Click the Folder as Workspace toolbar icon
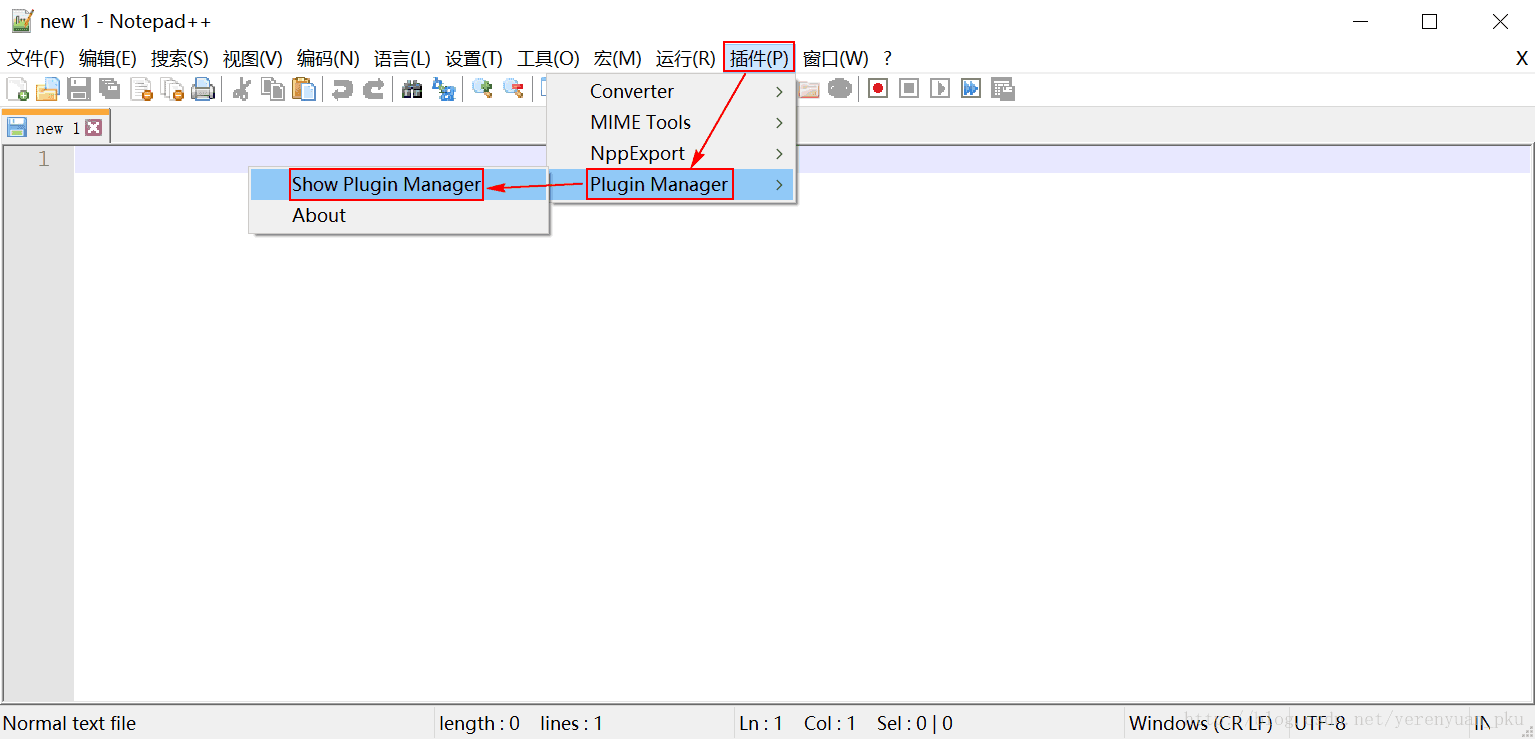This screenshot has width=1535, height=739. [808, 89]
